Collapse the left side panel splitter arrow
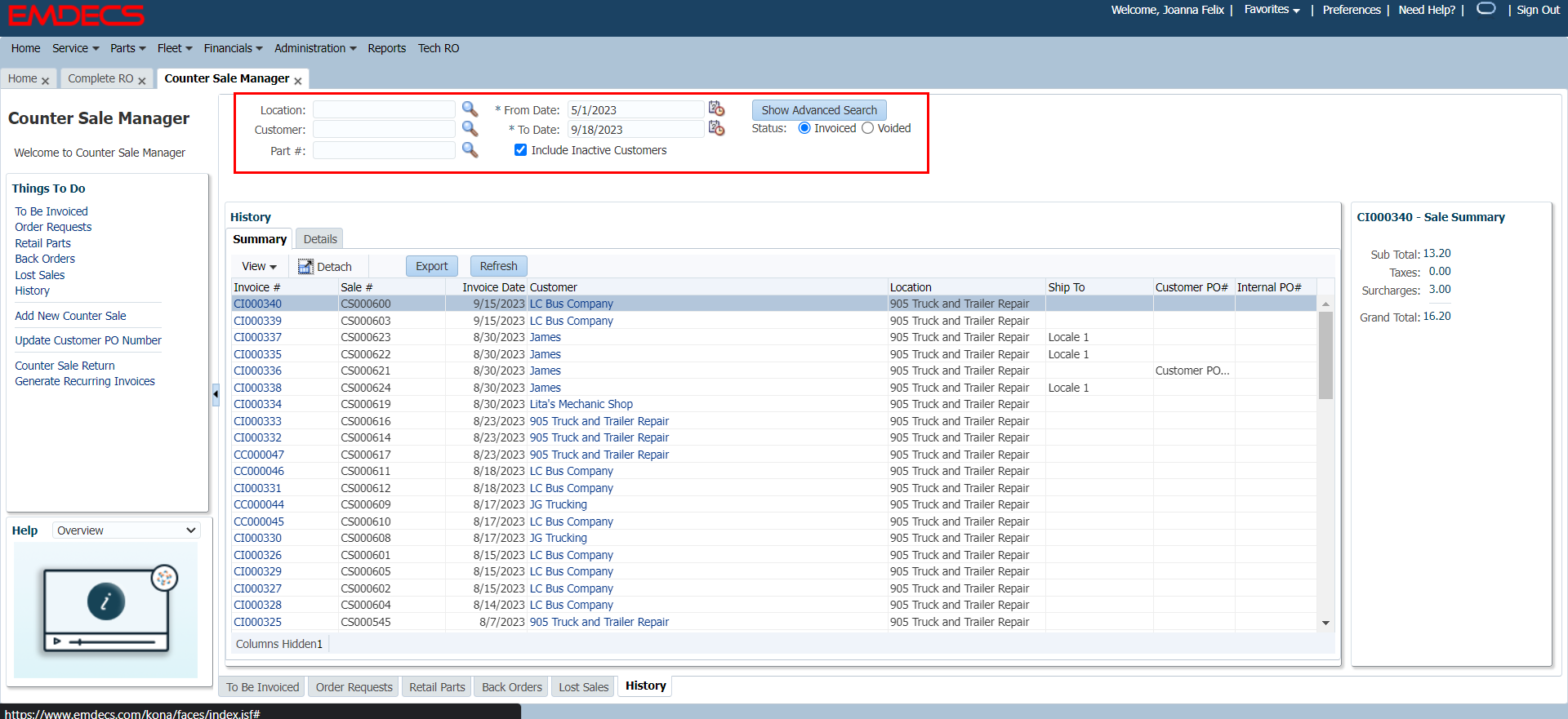Viewport: 1568px width, 719px height. coord(216,394)
